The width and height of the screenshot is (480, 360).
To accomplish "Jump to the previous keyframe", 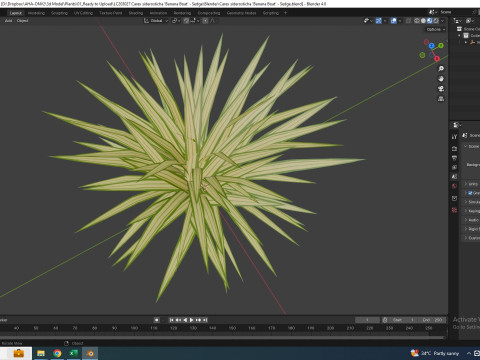I will point(178,320).
